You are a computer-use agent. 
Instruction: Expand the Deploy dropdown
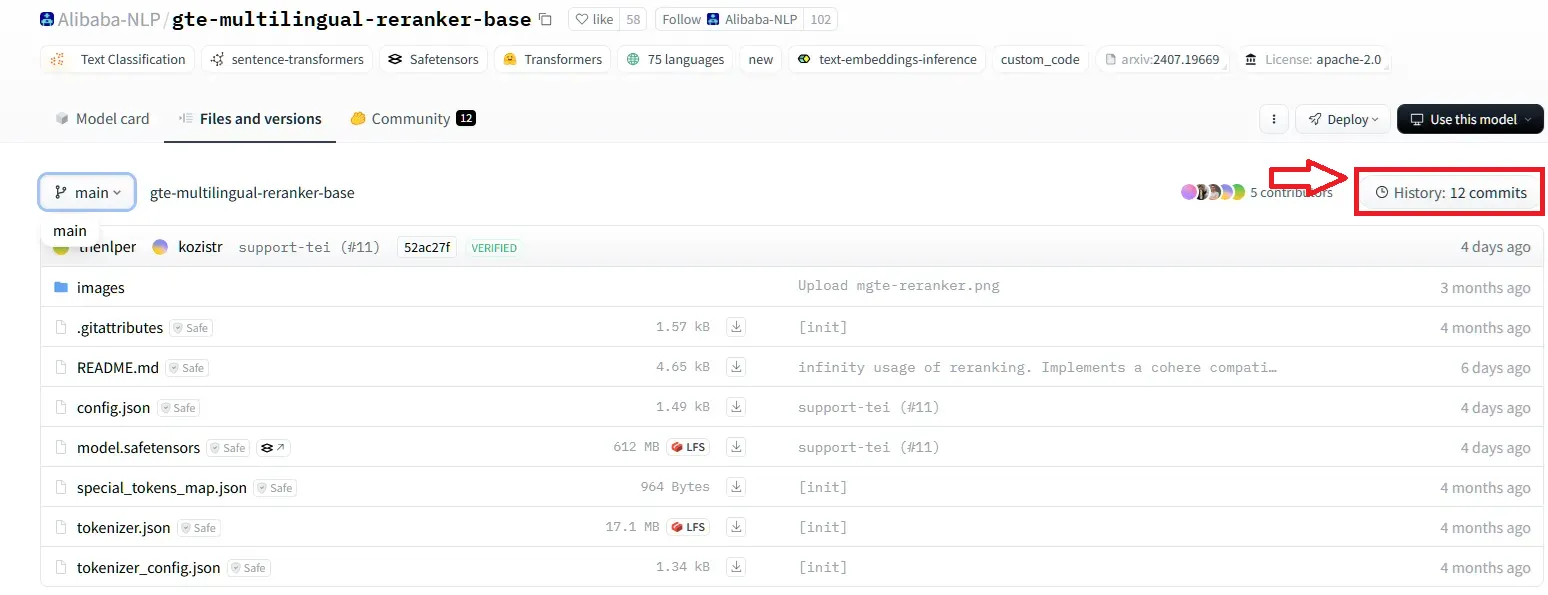click(1343, 119)
